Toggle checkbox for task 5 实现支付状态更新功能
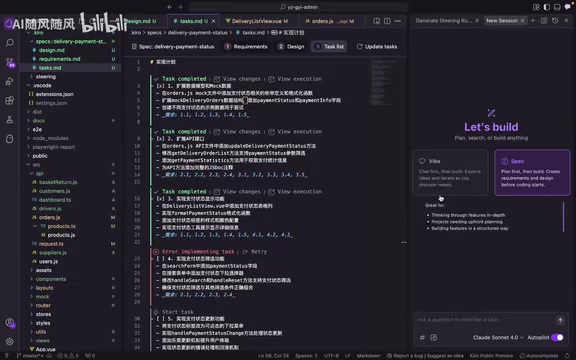 coord(160,318)
